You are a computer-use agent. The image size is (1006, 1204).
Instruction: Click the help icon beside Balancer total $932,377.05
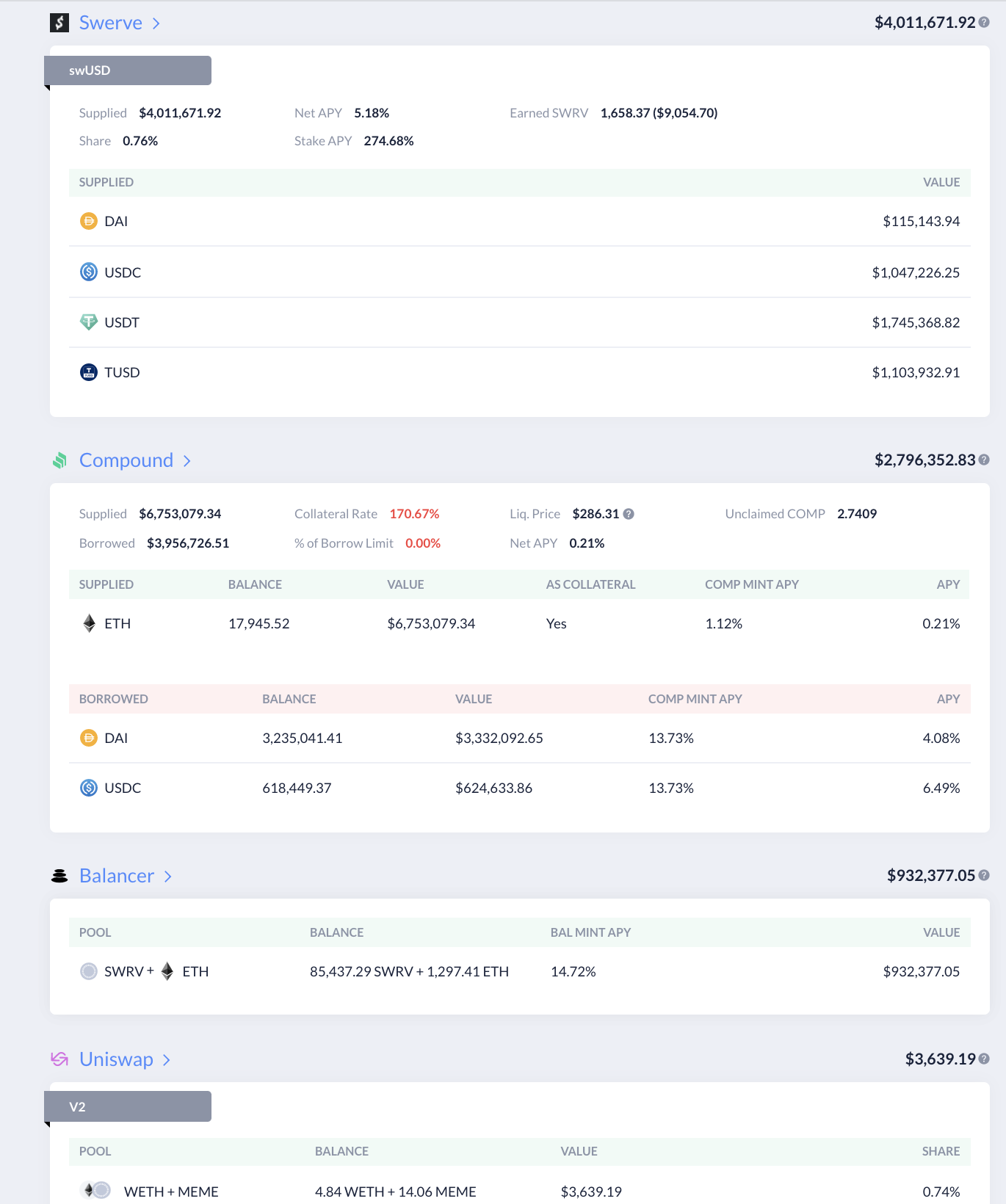tap(984, 875)
